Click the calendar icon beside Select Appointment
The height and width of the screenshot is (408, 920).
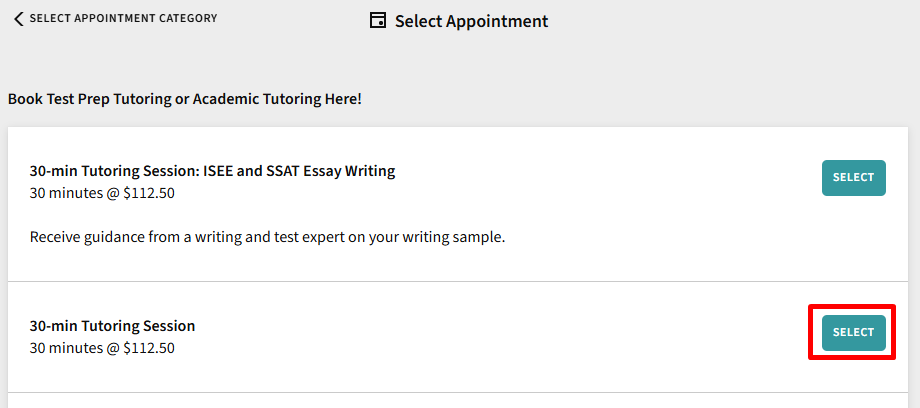tap(378, 21)
